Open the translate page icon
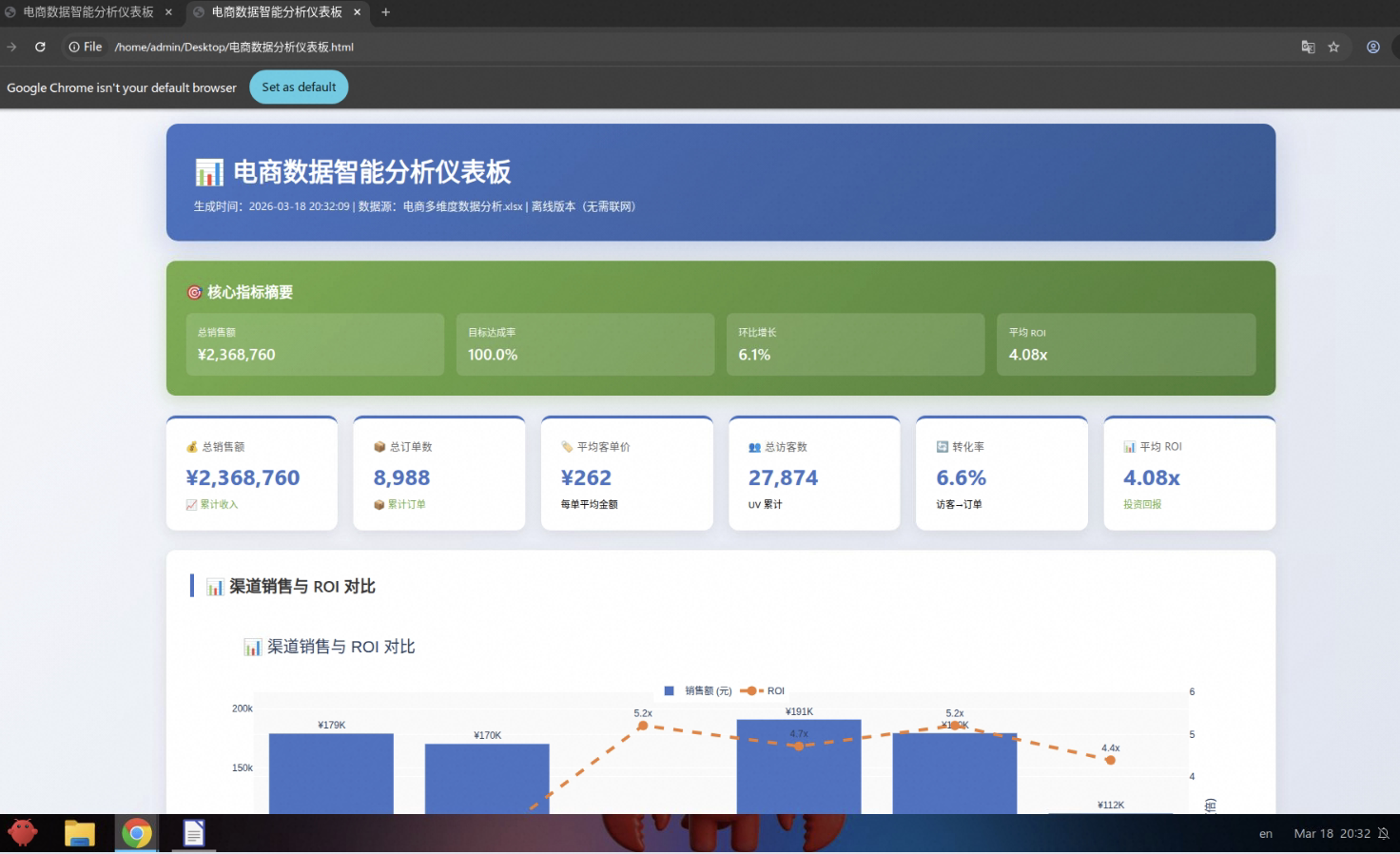 [x=1308, y=47]
